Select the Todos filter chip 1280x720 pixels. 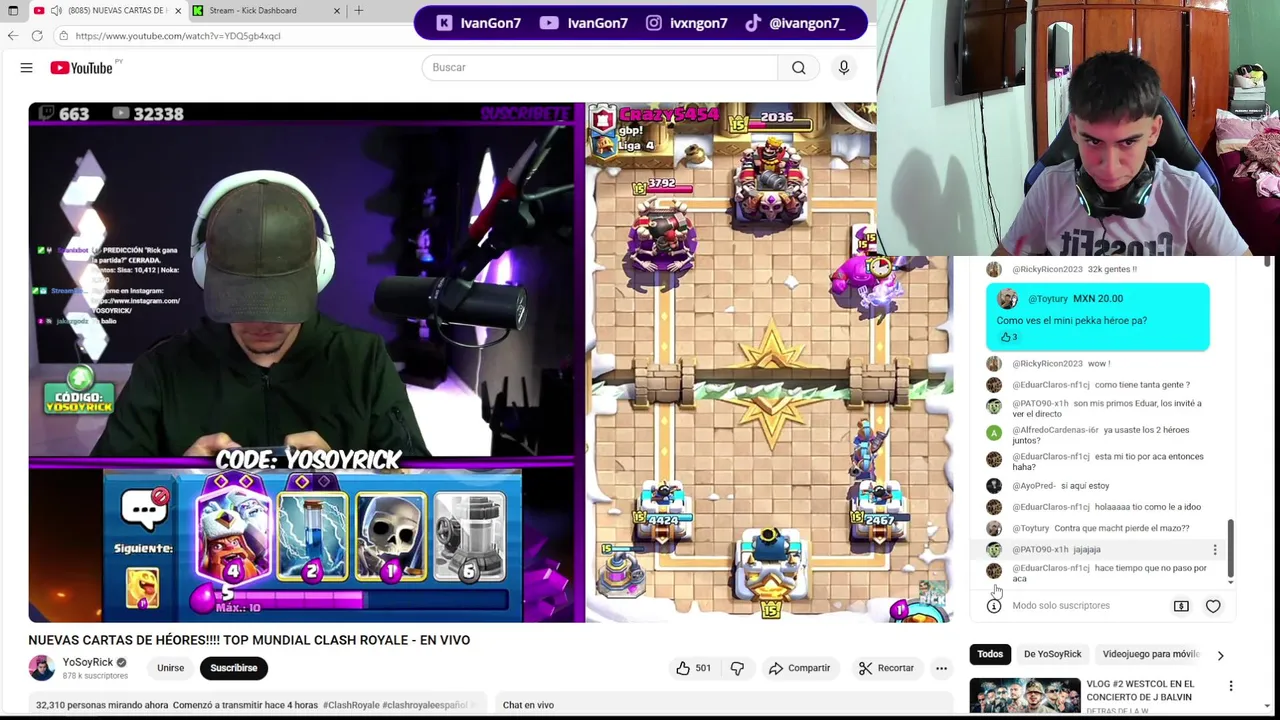point(990,654)
